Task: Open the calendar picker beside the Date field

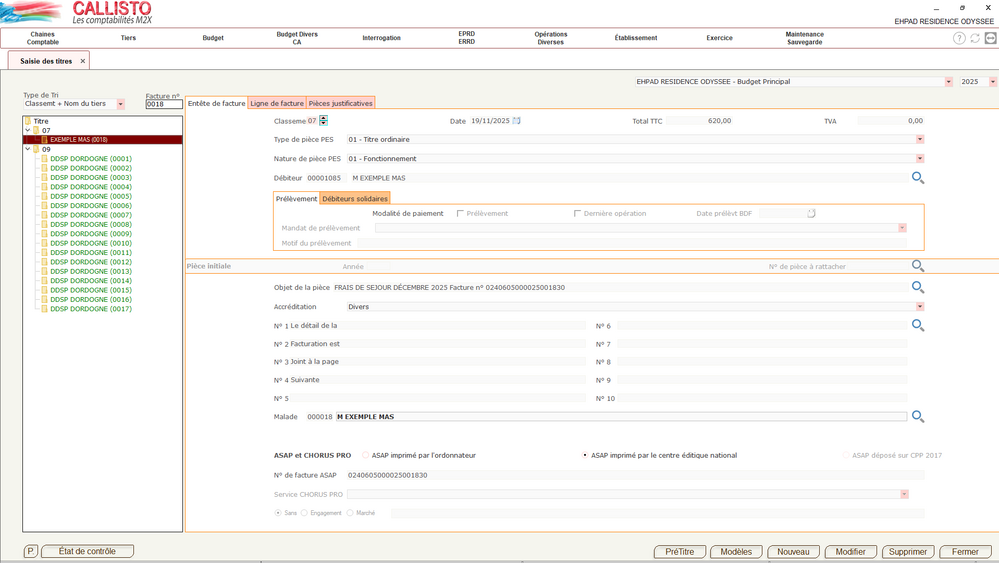Action: point(517,121)
